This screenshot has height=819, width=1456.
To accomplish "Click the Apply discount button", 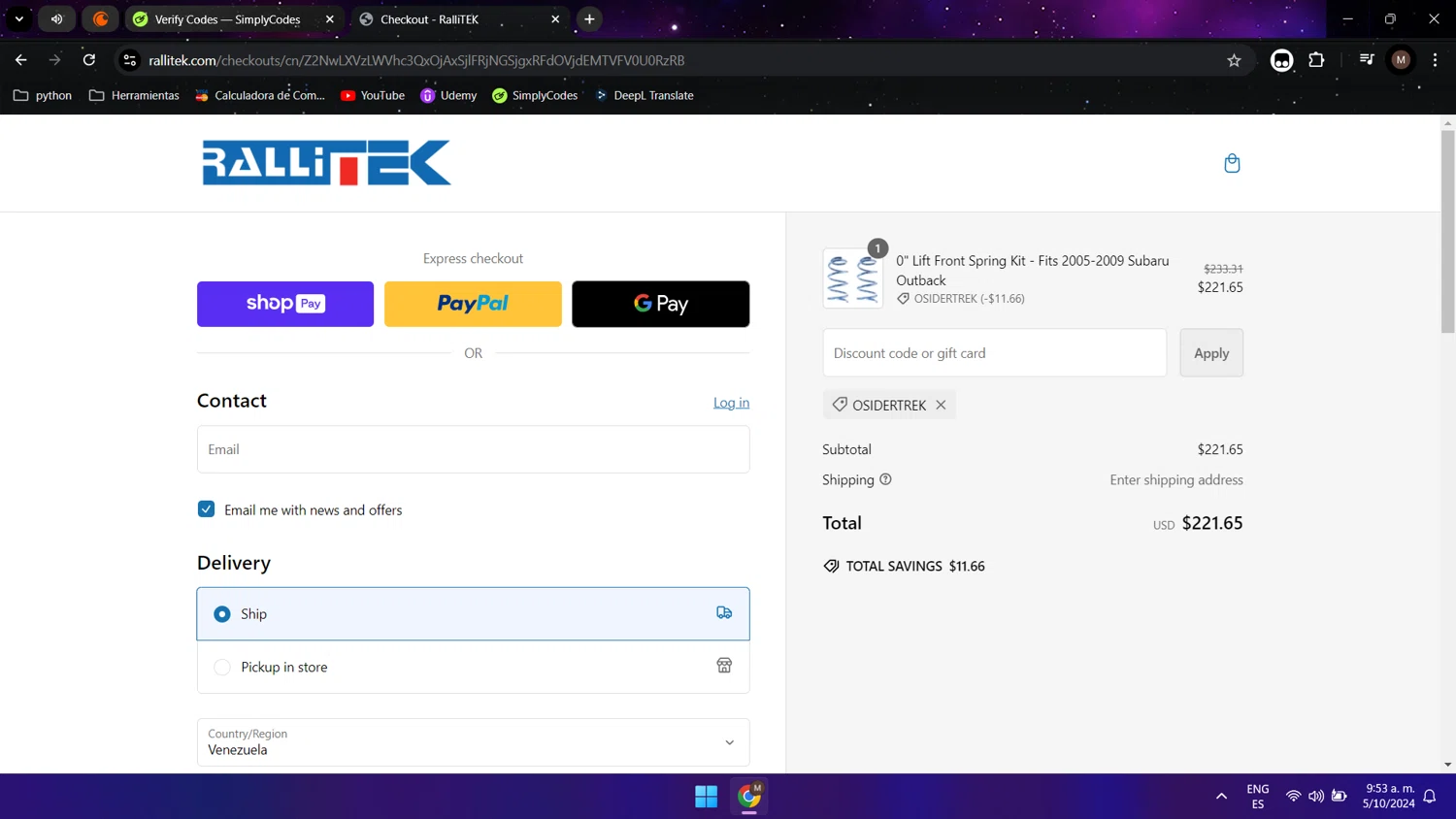I will coord(1211,353).
